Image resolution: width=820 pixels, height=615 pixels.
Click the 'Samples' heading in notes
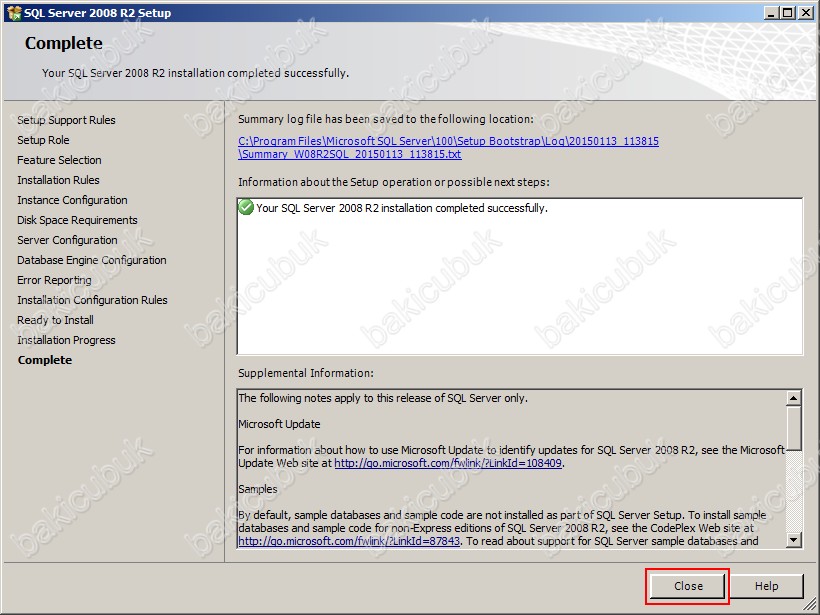258,489
